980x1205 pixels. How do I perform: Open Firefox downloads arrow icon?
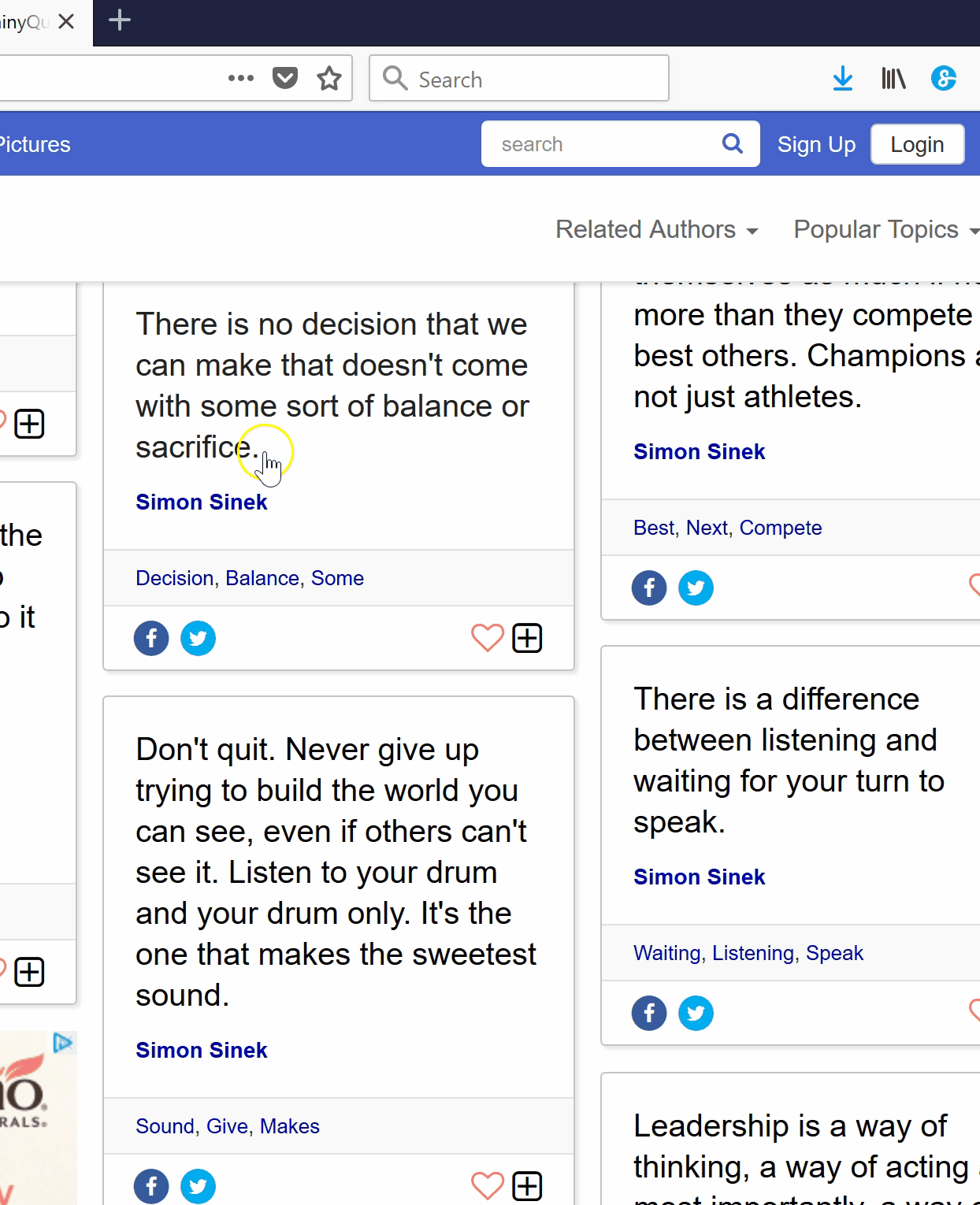(x=843, y=78)
